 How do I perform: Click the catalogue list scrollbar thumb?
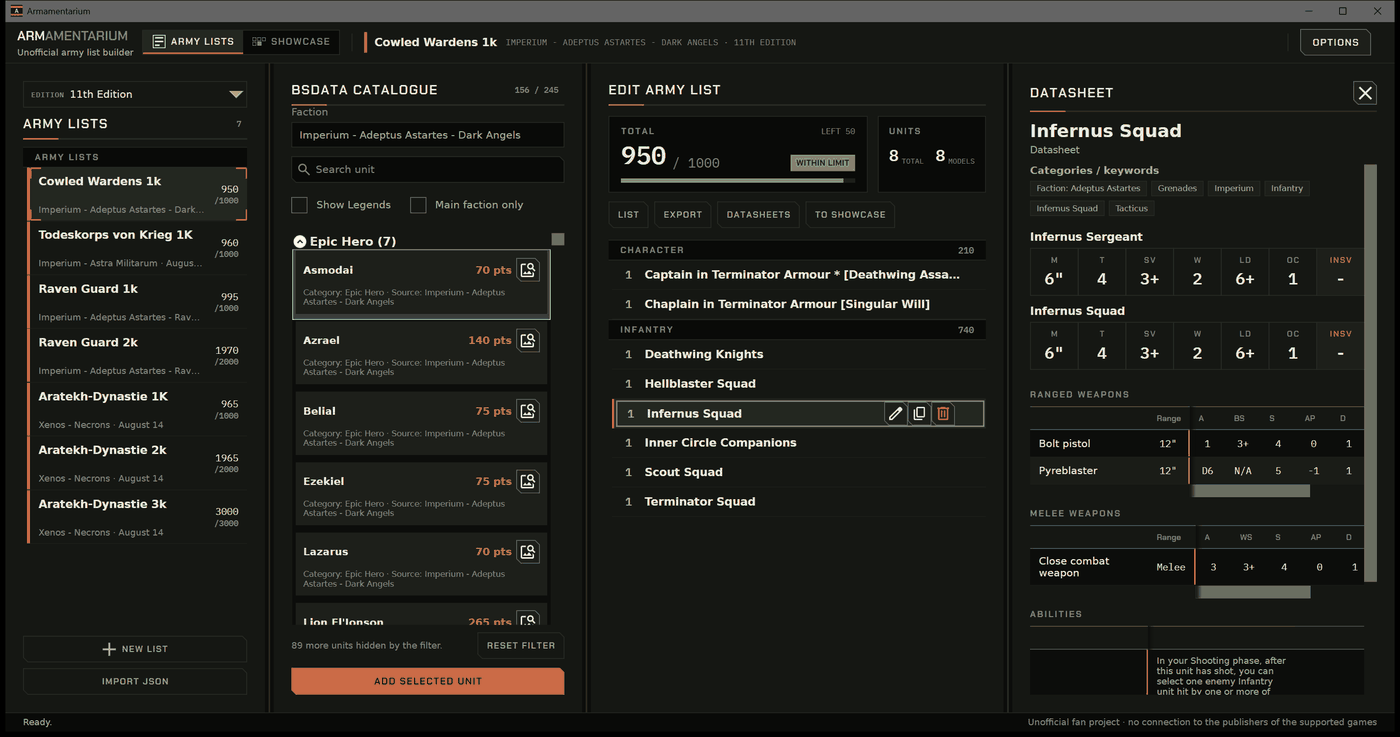tap(558, 239)
